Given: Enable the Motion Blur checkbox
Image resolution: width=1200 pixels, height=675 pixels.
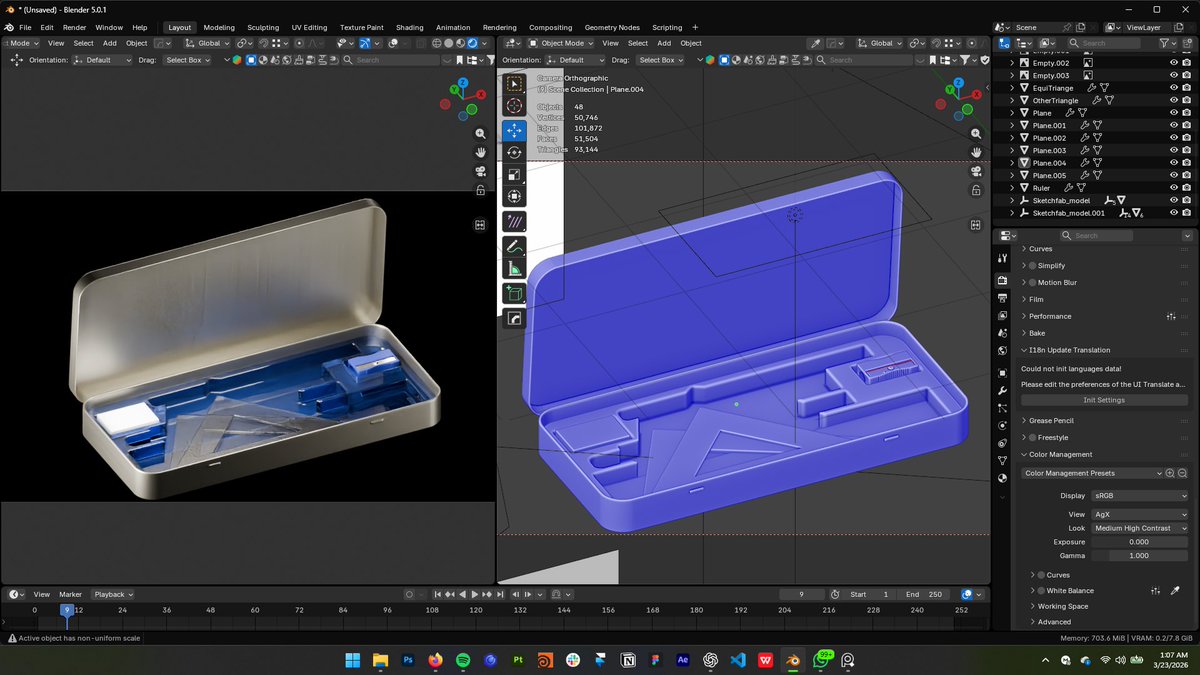Looking at the screenshot, I should point(1032,283).
